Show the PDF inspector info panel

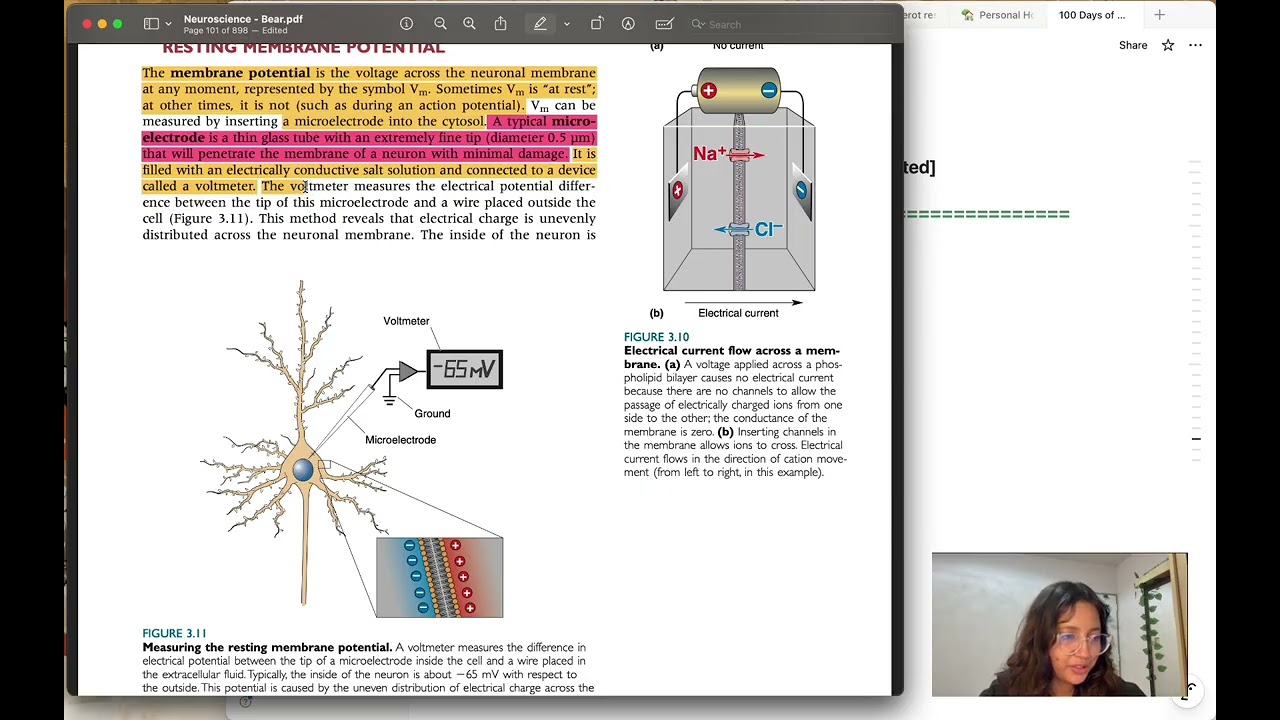tap(406, 24)
